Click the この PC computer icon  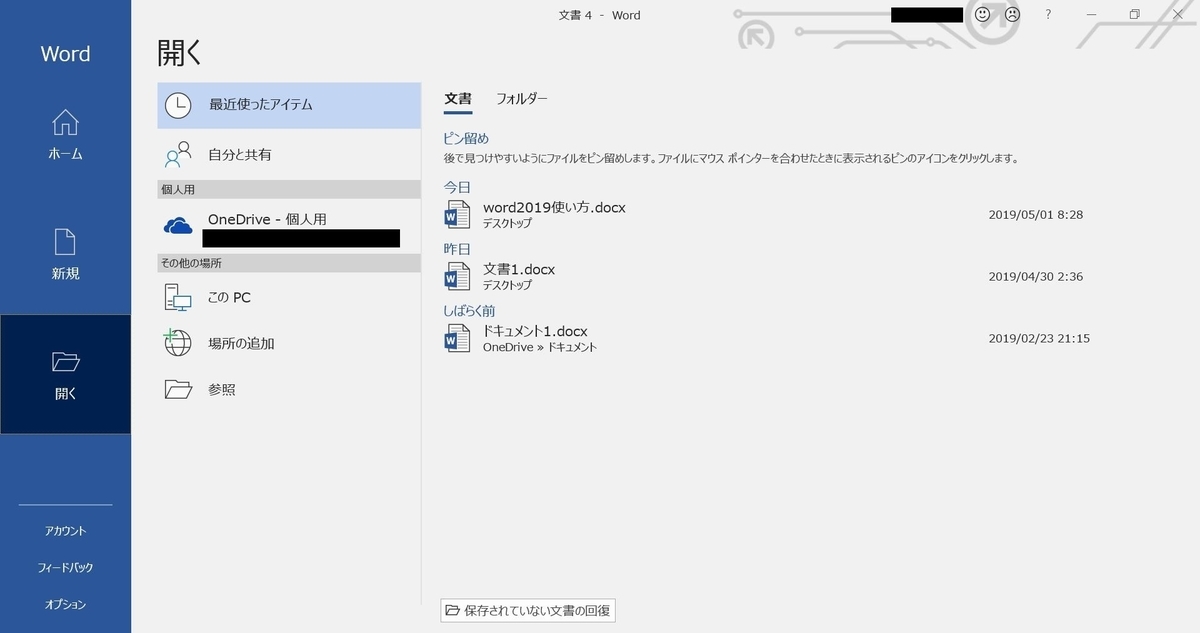pyautogui.click(x=178, y=297)
